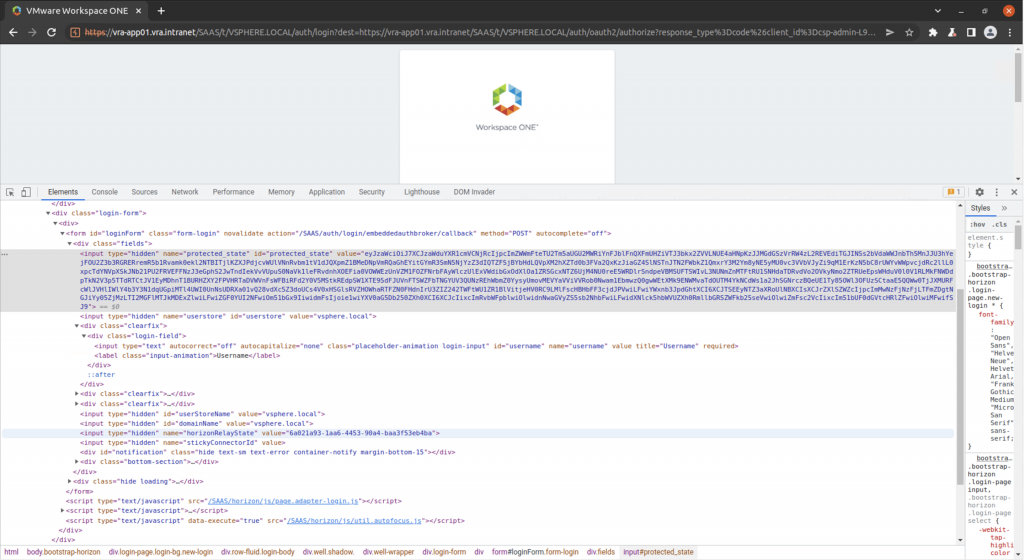Open DevTools settings gear

[x=980, y=192]
